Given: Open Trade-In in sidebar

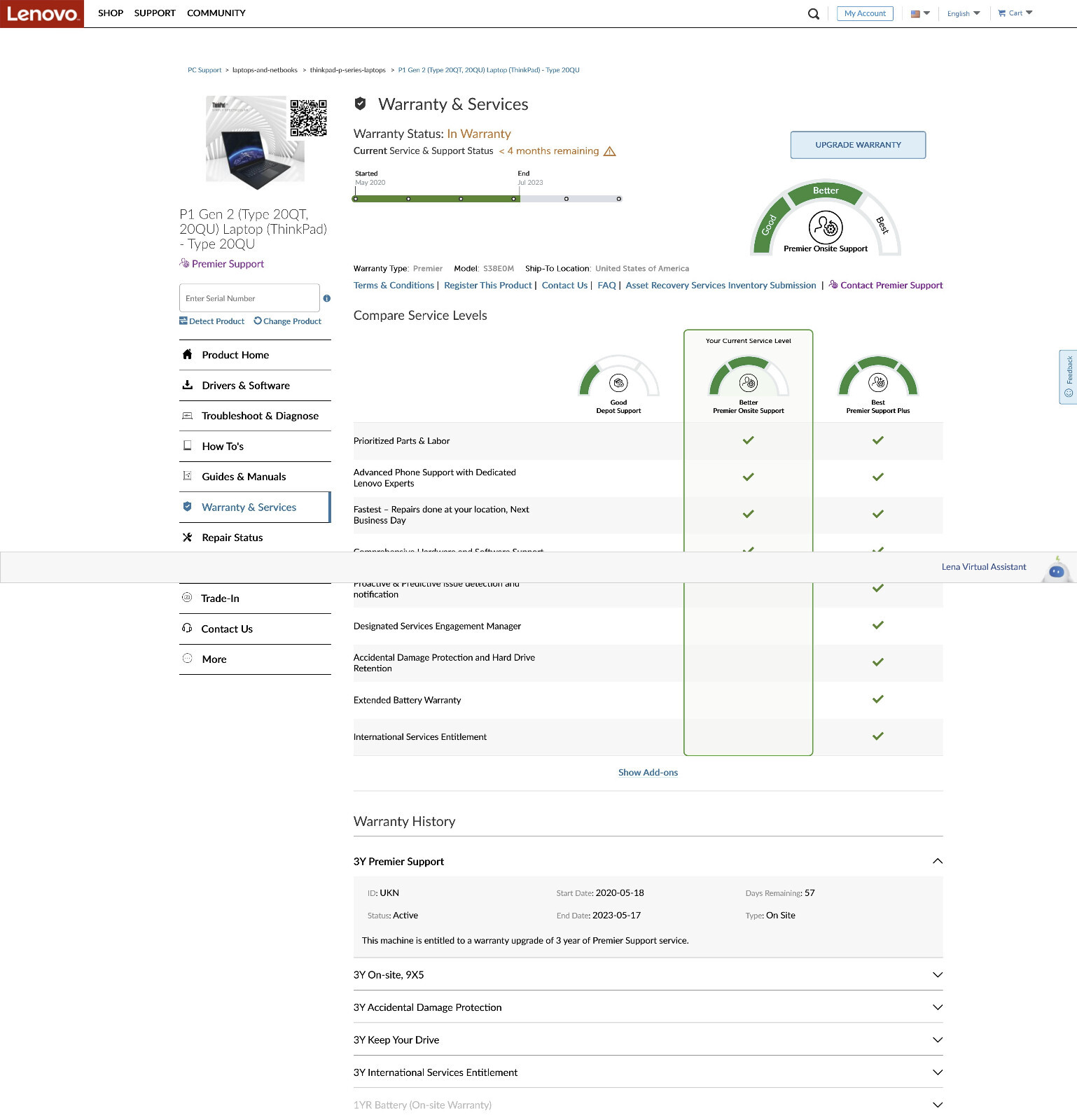Looking at the screenshot, I should coord(255,598).
